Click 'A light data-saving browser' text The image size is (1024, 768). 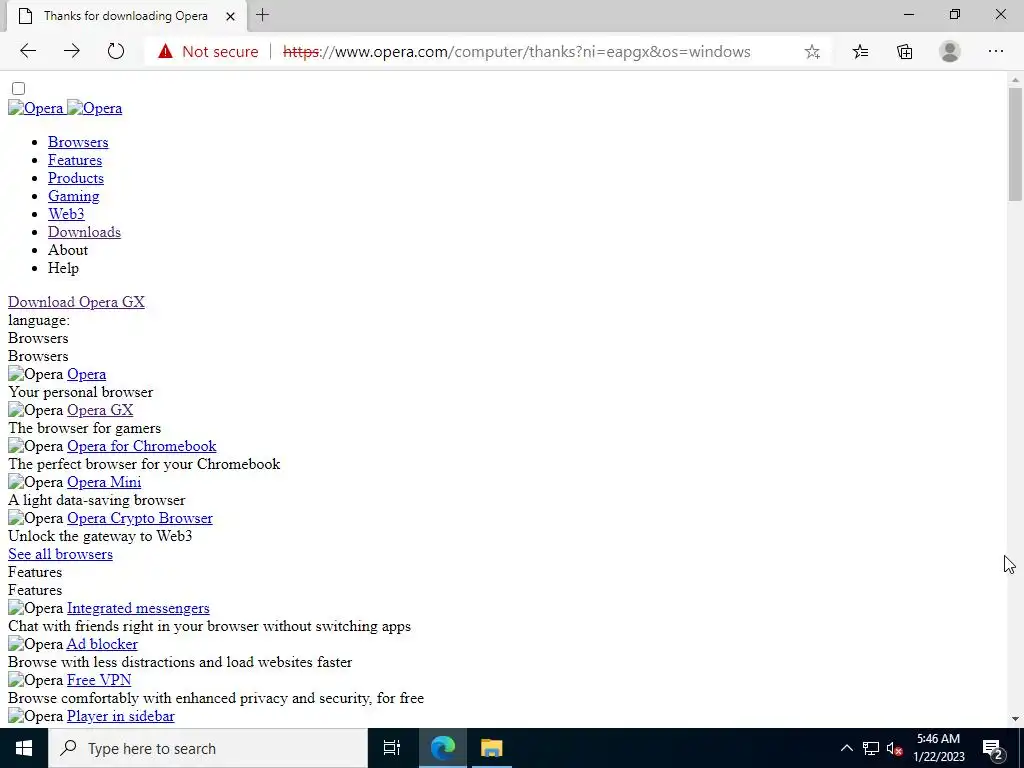(97, 500)
